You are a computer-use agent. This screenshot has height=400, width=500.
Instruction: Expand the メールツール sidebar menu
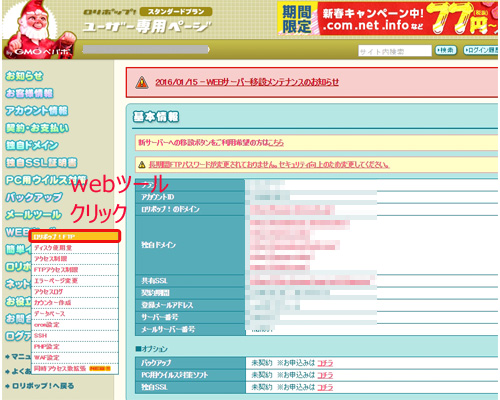[33, 214]
